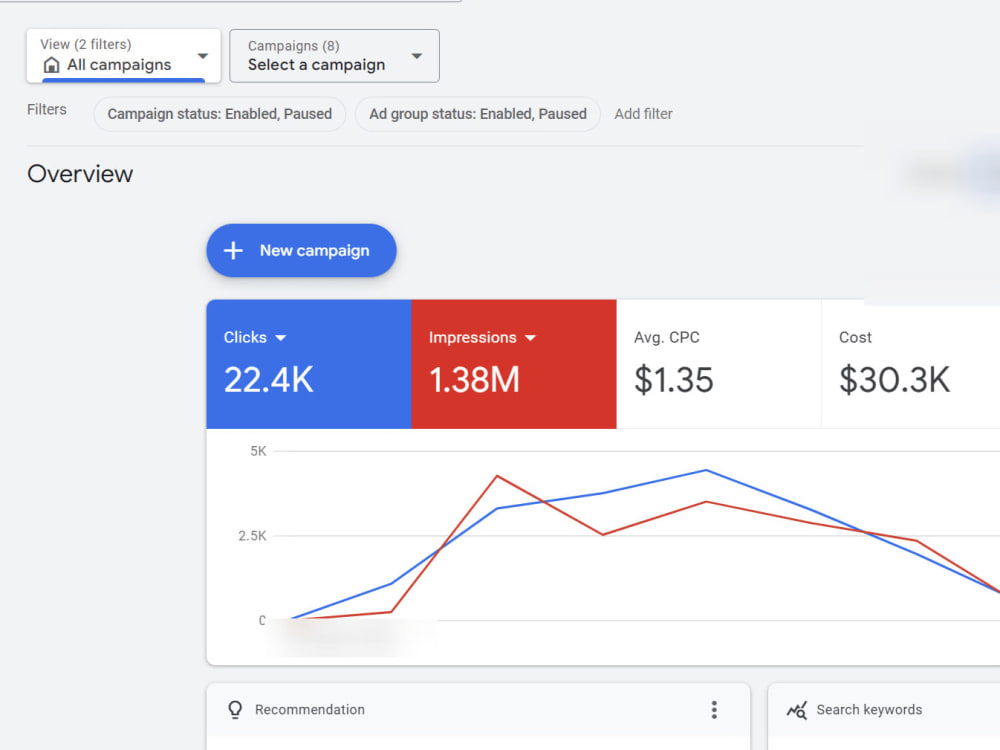Click the 5K axis label on chart
The width and height of the screenshot is (1000, 750).
tap(258, 452)
